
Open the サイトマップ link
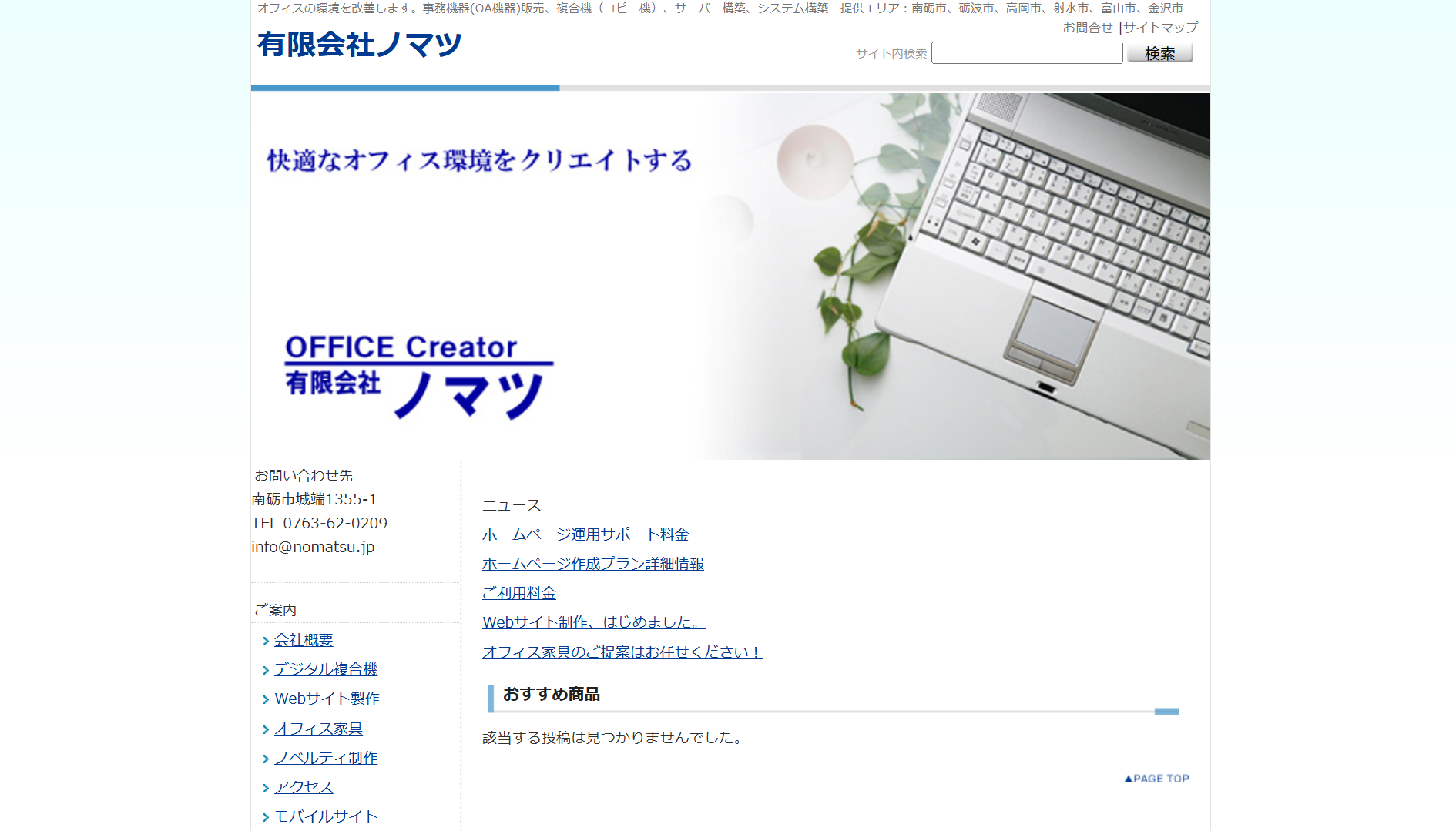pos(1160,28)
